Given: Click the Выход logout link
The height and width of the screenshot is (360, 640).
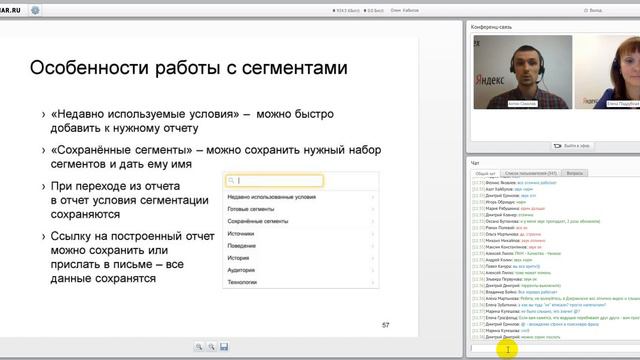Looking at the screenshot, I should point(593,10).
